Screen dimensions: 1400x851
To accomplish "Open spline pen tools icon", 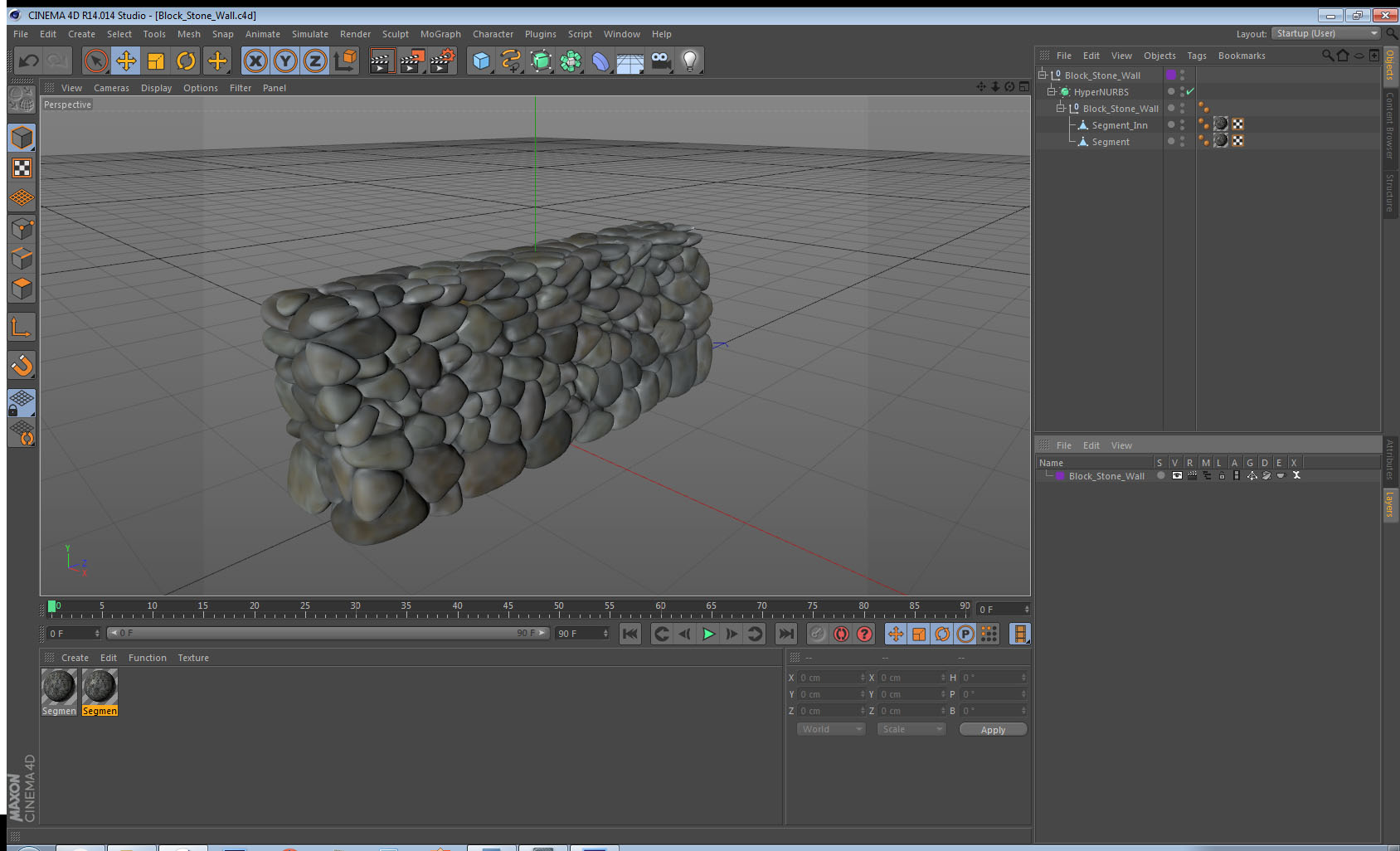I will (511, 61).
